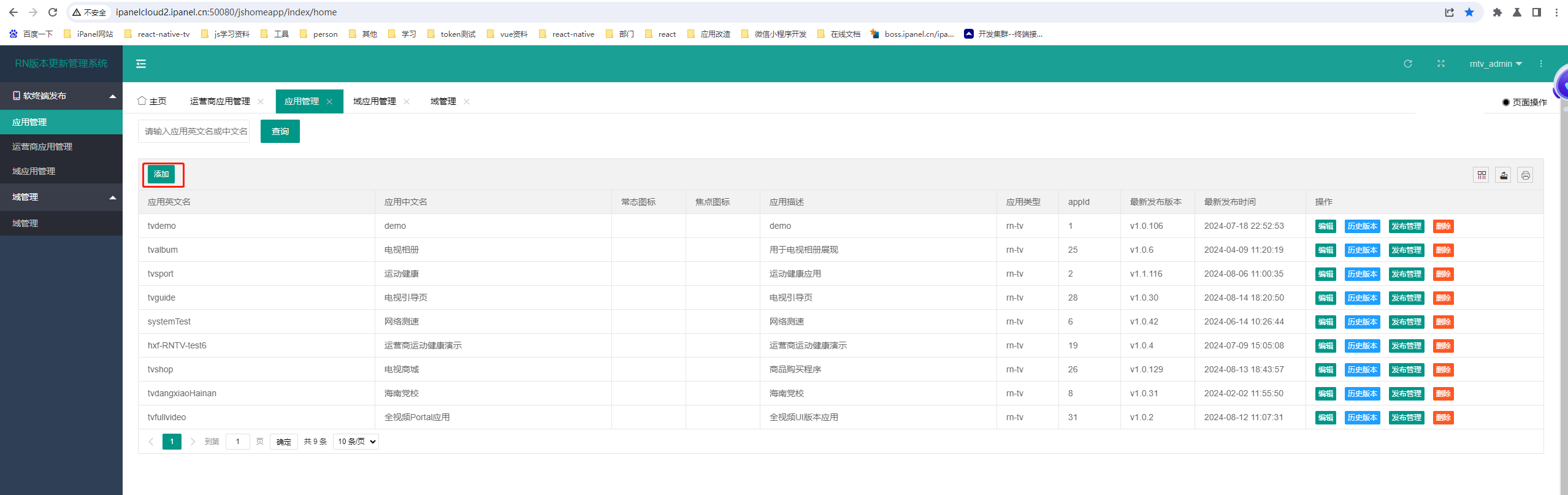Click the table print icon
This screenshot has height=495, width=1568.
tap(1526, 175)
